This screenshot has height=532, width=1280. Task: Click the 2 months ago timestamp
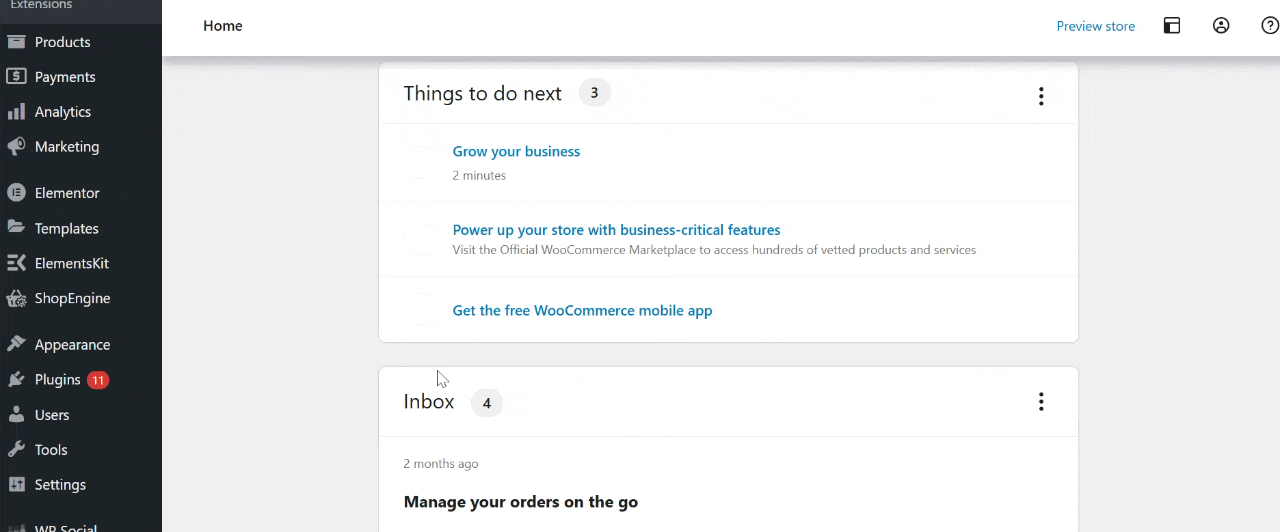click(441, 464)
